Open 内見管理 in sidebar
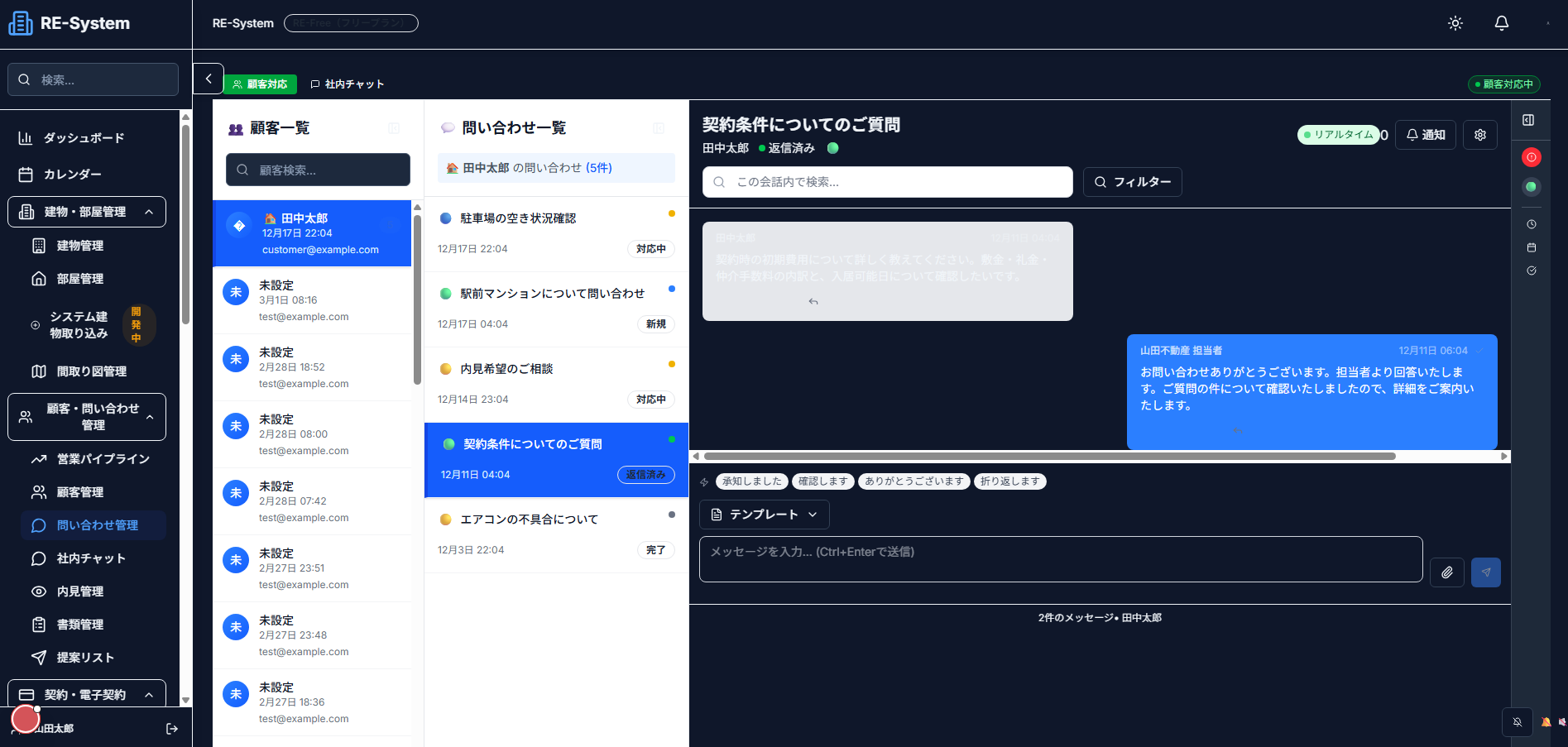 (94, 591)
